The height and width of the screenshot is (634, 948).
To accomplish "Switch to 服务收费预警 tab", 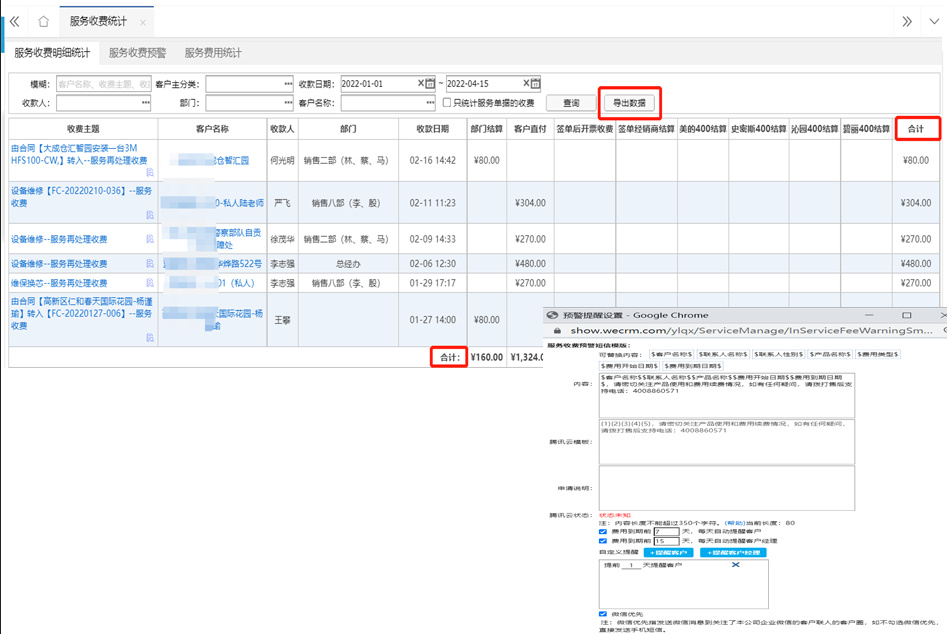I will click(137, 53).
